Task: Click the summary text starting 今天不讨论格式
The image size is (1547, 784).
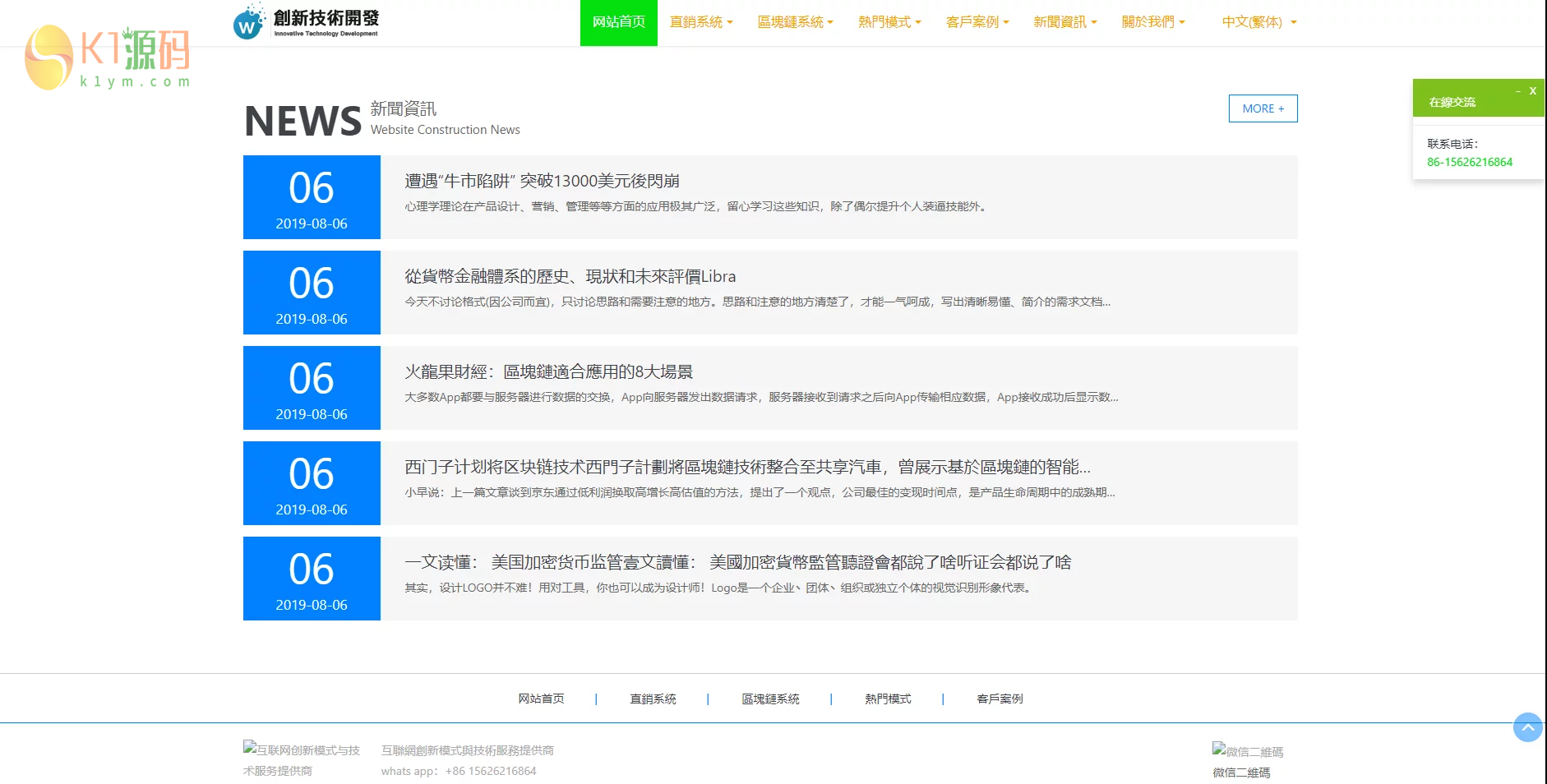Action: point(757,302)
